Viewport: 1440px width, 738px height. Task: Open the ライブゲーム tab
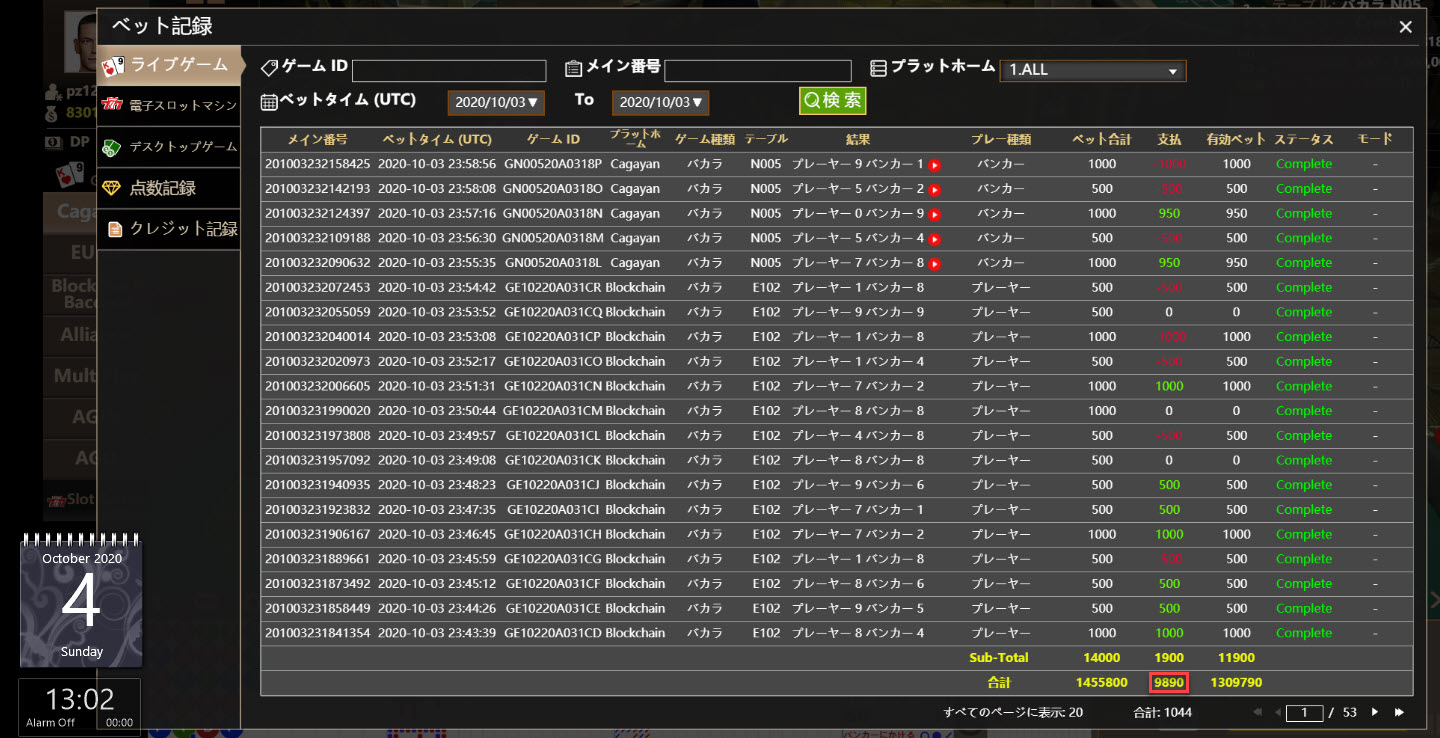point(170,65)
